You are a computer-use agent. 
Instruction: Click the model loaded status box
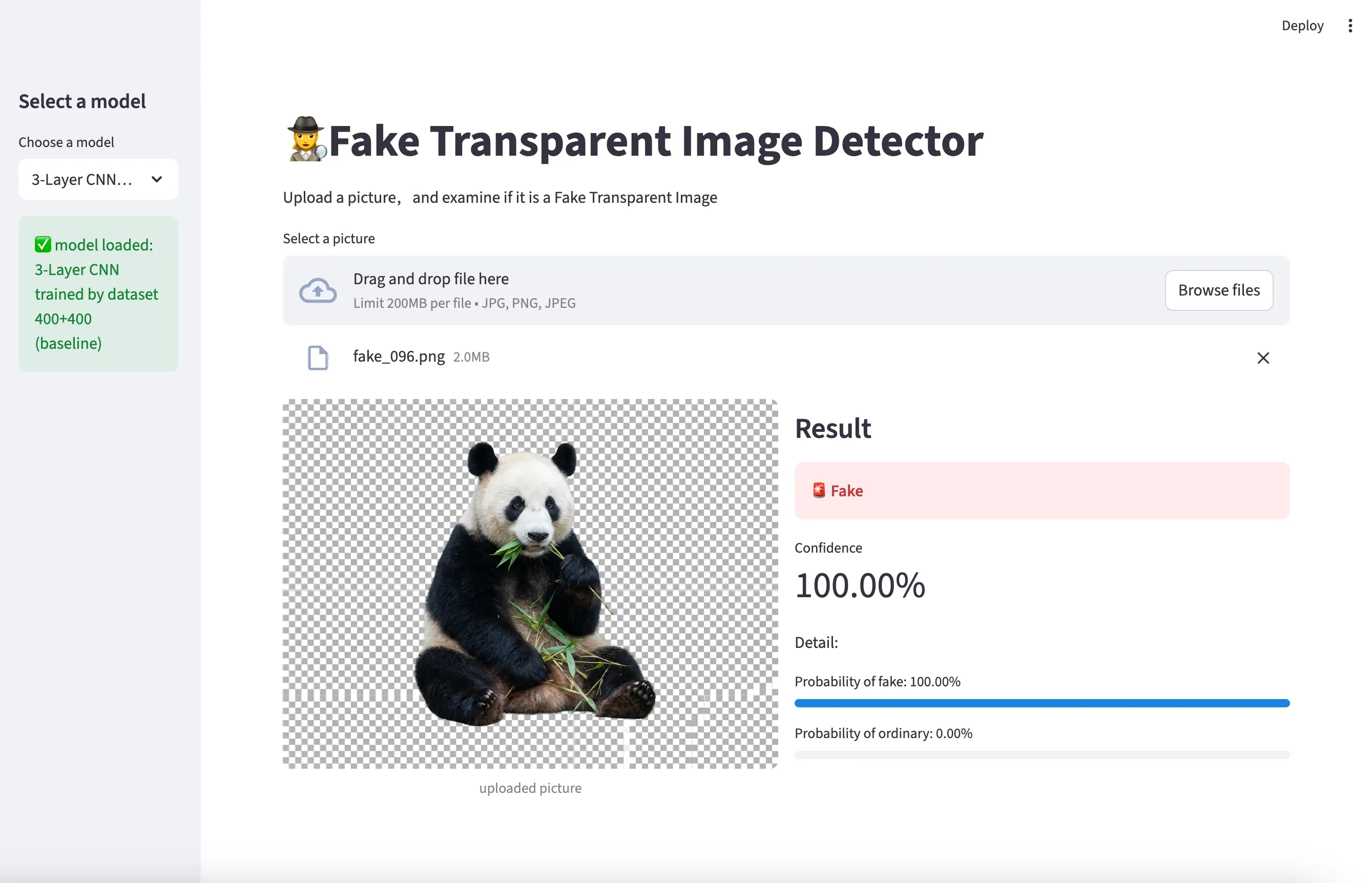coord(98,294)
